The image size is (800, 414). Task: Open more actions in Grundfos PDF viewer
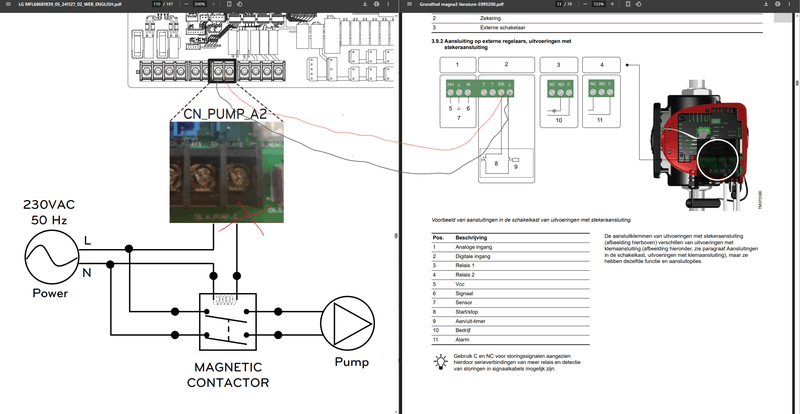789,4
